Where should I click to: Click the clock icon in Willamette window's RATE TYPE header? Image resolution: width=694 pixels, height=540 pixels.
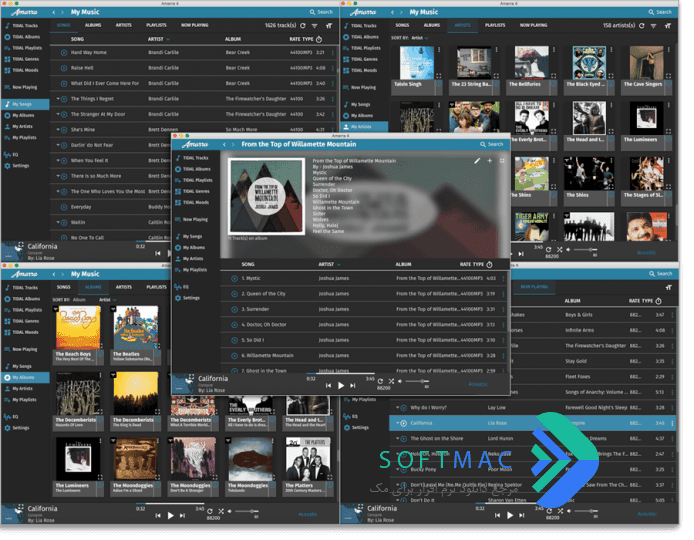click(x=490, y=265)
